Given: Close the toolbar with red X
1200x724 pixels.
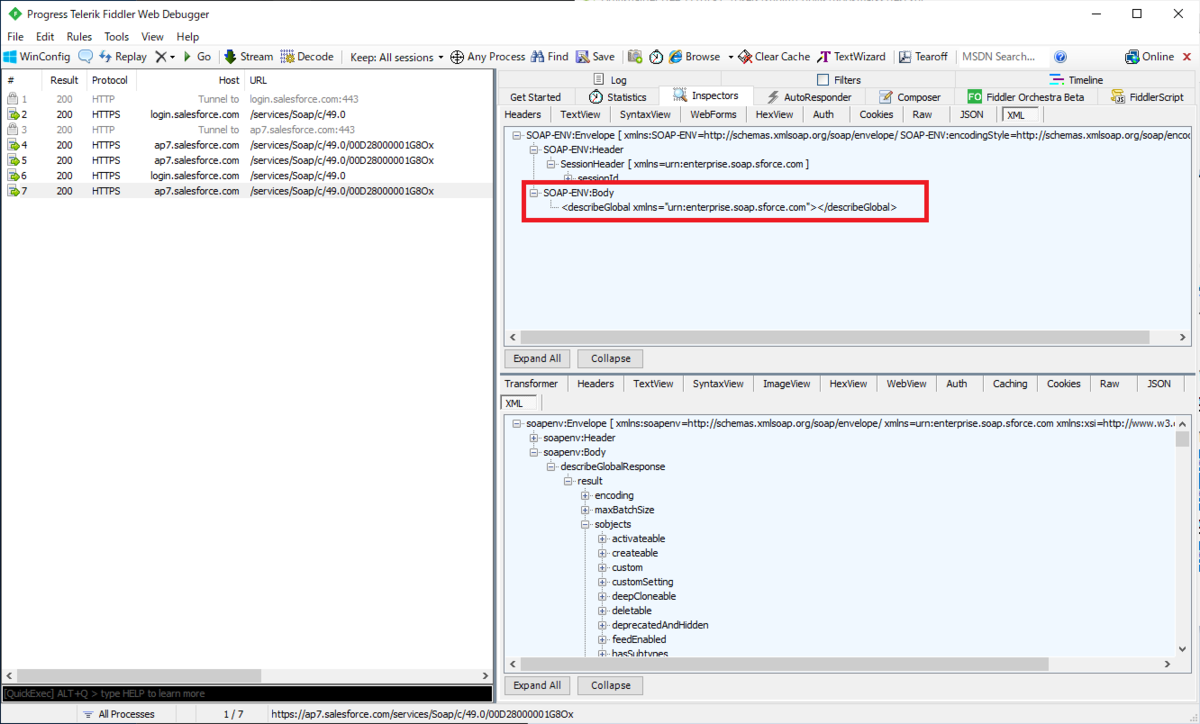Looking at the screenshot, I should (1186, 57).
